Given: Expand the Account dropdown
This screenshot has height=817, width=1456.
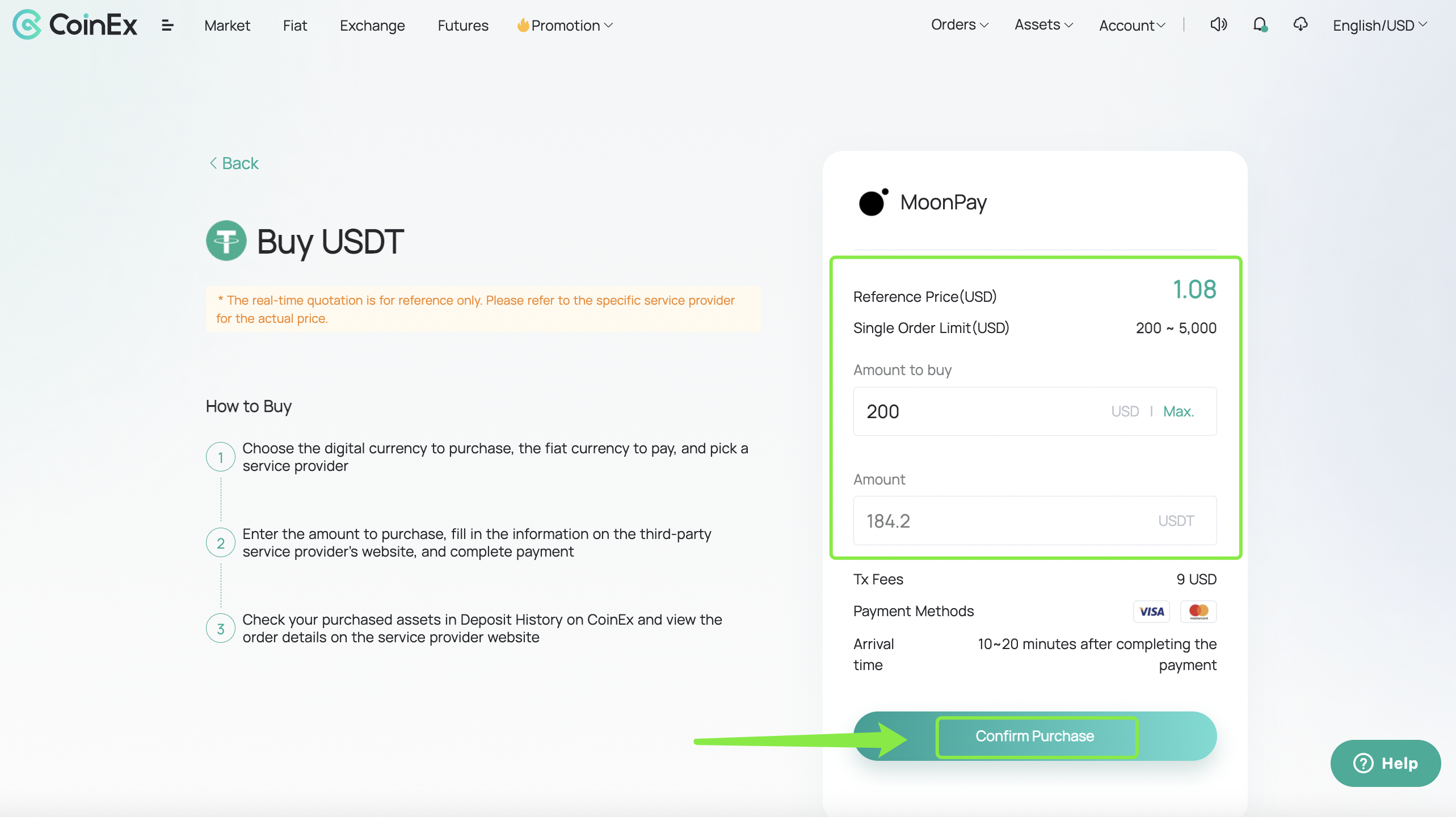Looking at the screenshot, I should (x=1132, y=26).
